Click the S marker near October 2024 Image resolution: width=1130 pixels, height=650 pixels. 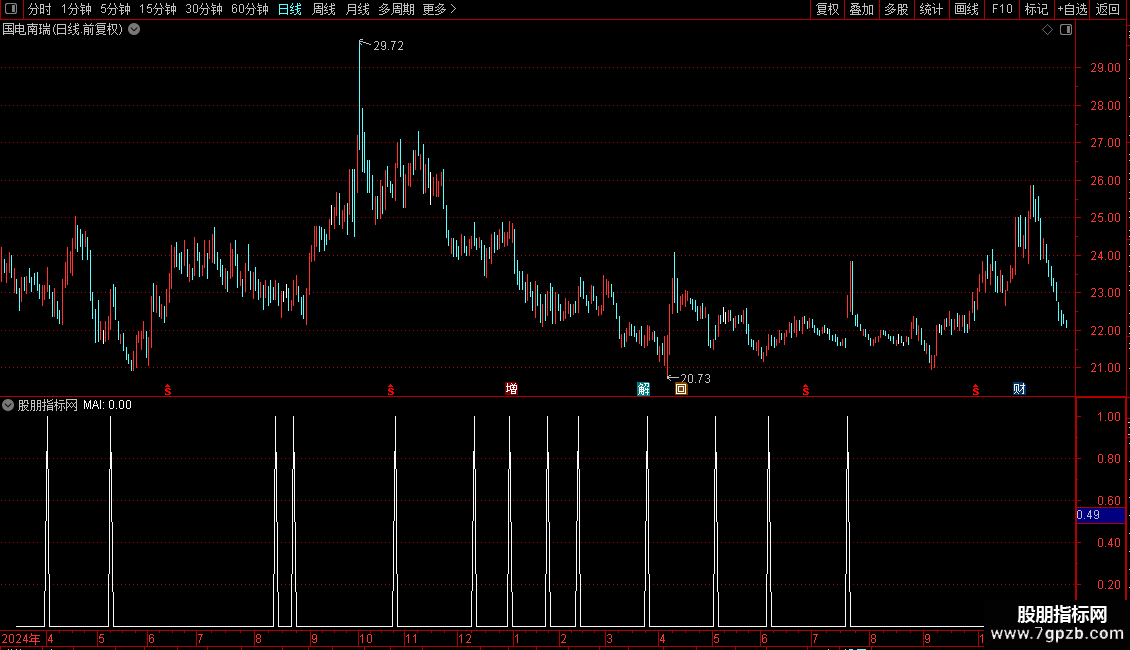click(391, 390)
